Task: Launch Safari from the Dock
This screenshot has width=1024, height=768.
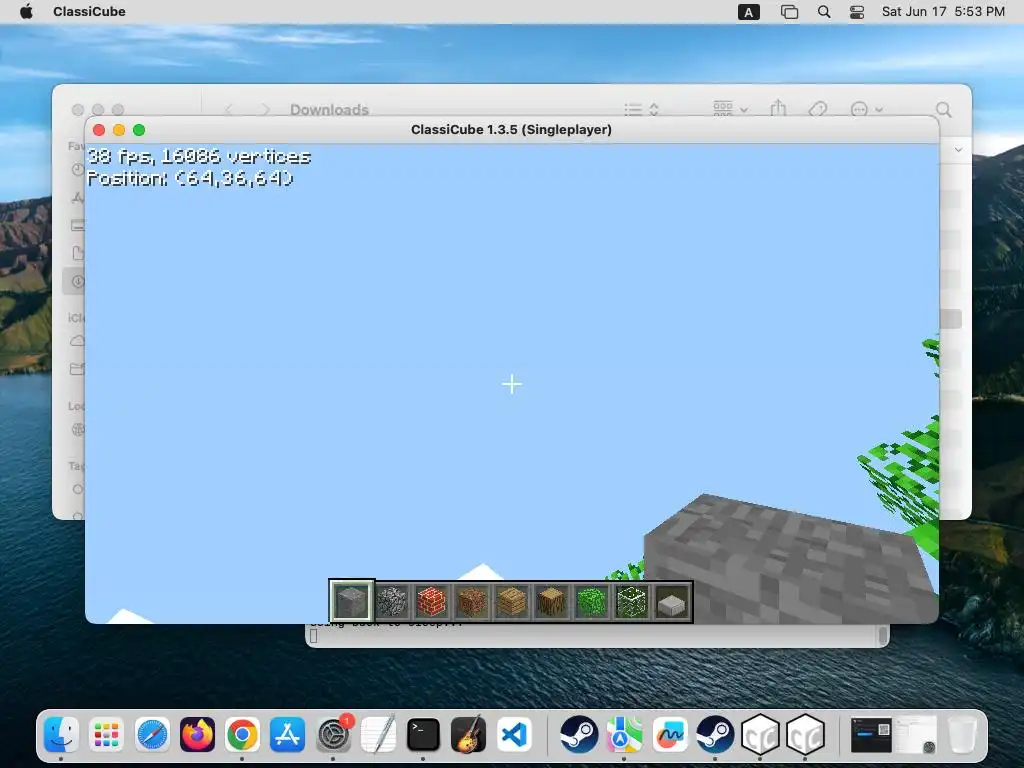Action: [x=152, y=734]
